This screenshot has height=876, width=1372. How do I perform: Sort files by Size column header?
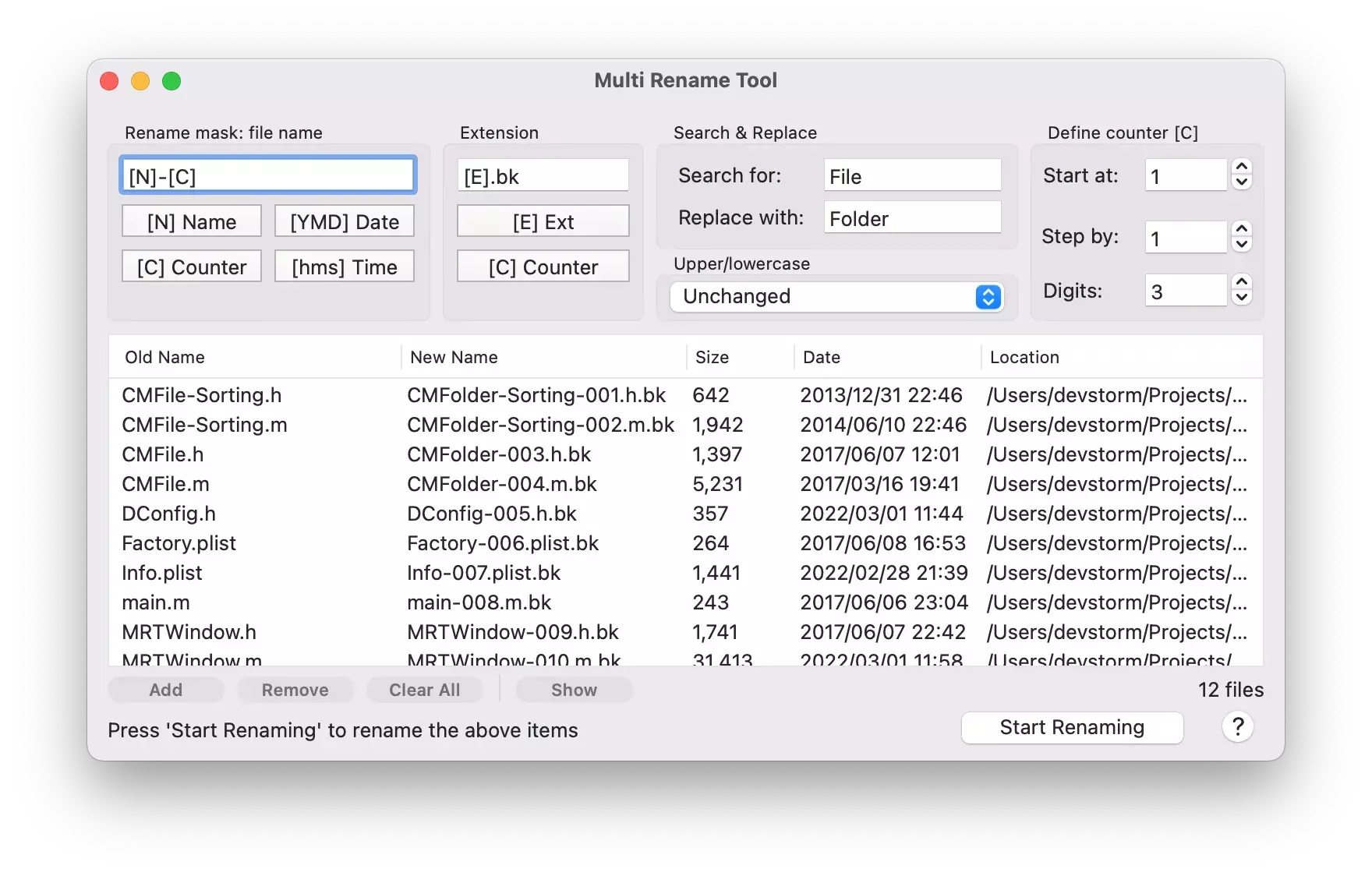(712, 358)
